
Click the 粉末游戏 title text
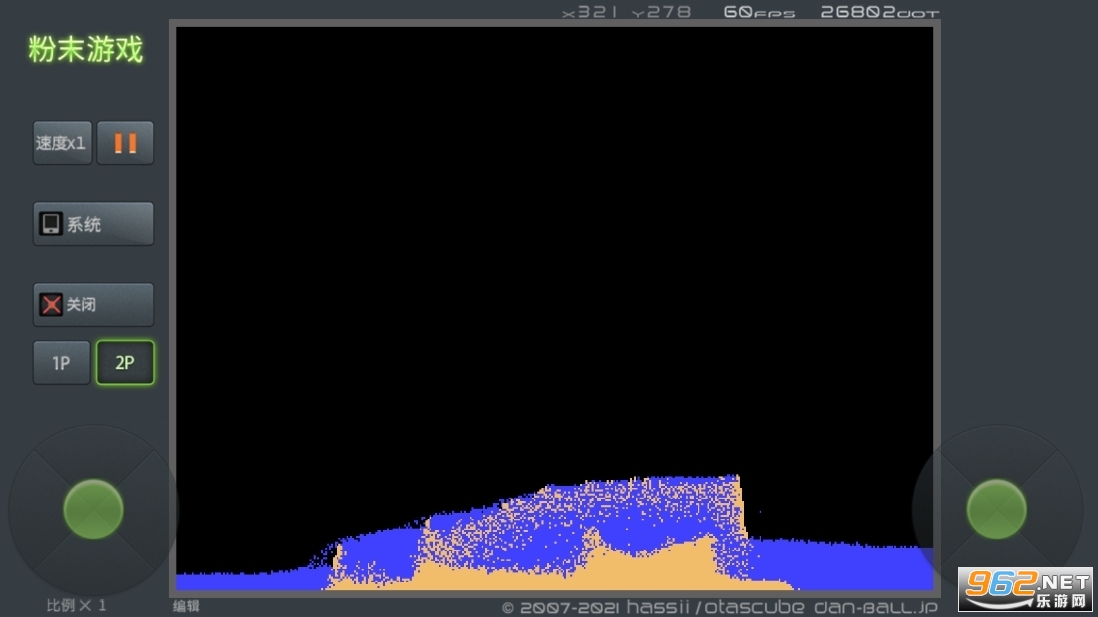pyautogui.click(x=85, y=50)
